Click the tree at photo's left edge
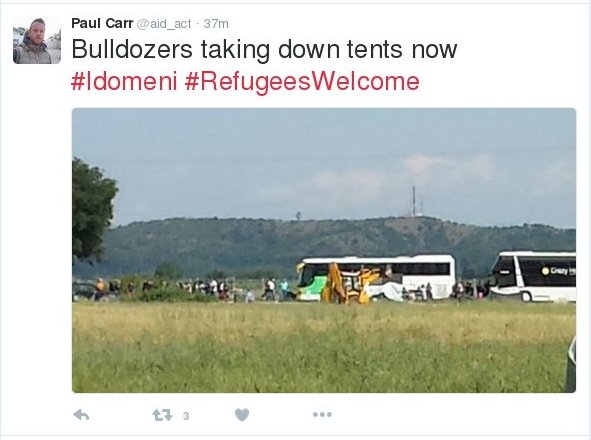This screenshot has height=440, width=591. click(x=93, y=210)
